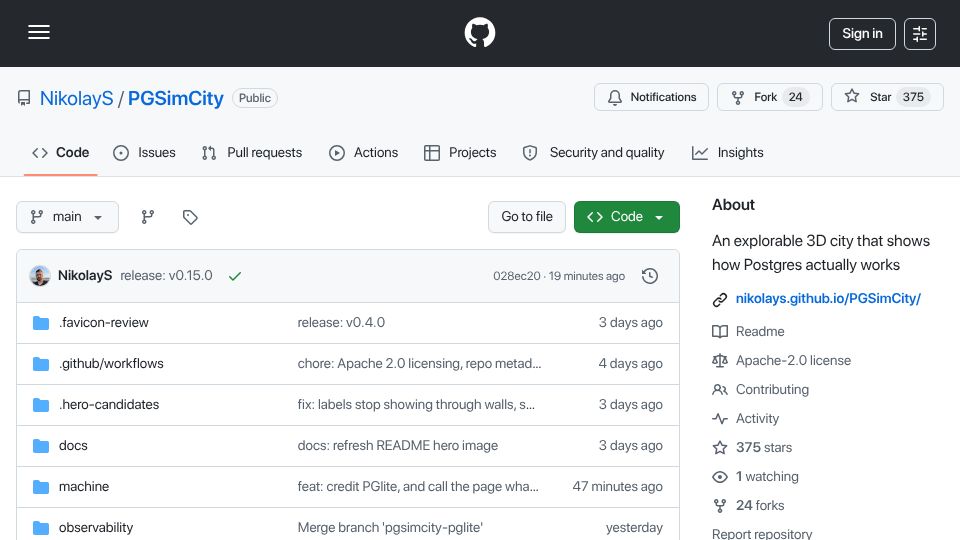Open the PGSimCity repository link
Screen dimensions: 960x540
click(x=176, y=98)
